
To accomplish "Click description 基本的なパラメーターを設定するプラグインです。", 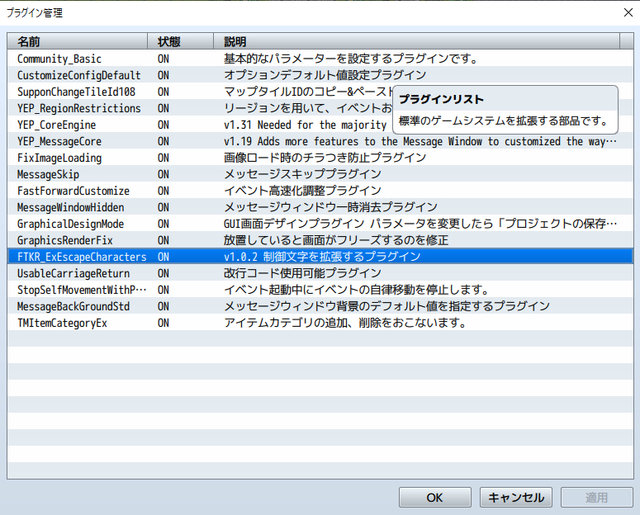I will click(x=351, y=59).
